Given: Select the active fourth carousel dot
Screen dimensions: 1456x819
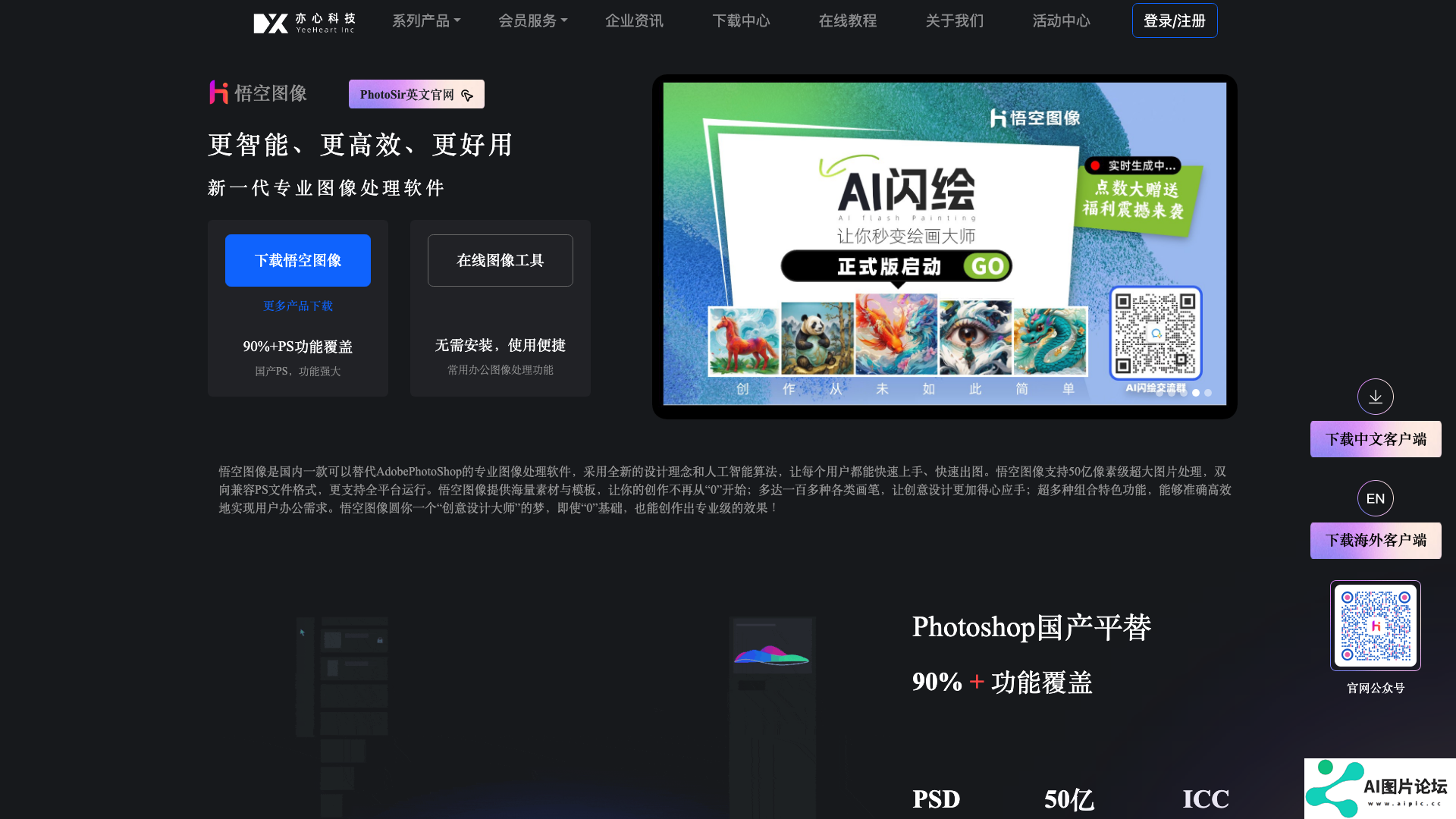Looking at the screenshot, I should click(x=1196, y=393).
